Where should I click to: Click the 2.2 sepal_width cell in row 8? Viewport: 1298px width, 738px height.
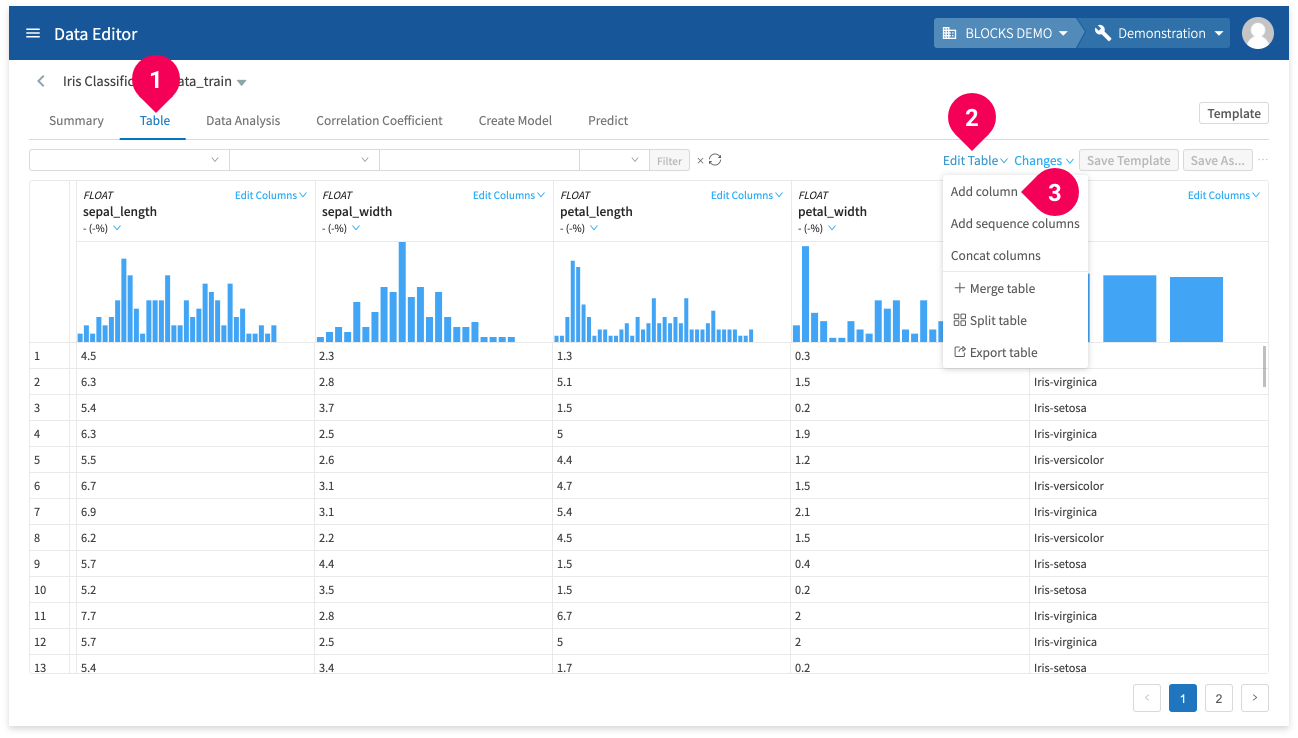[x=433, y=538]
